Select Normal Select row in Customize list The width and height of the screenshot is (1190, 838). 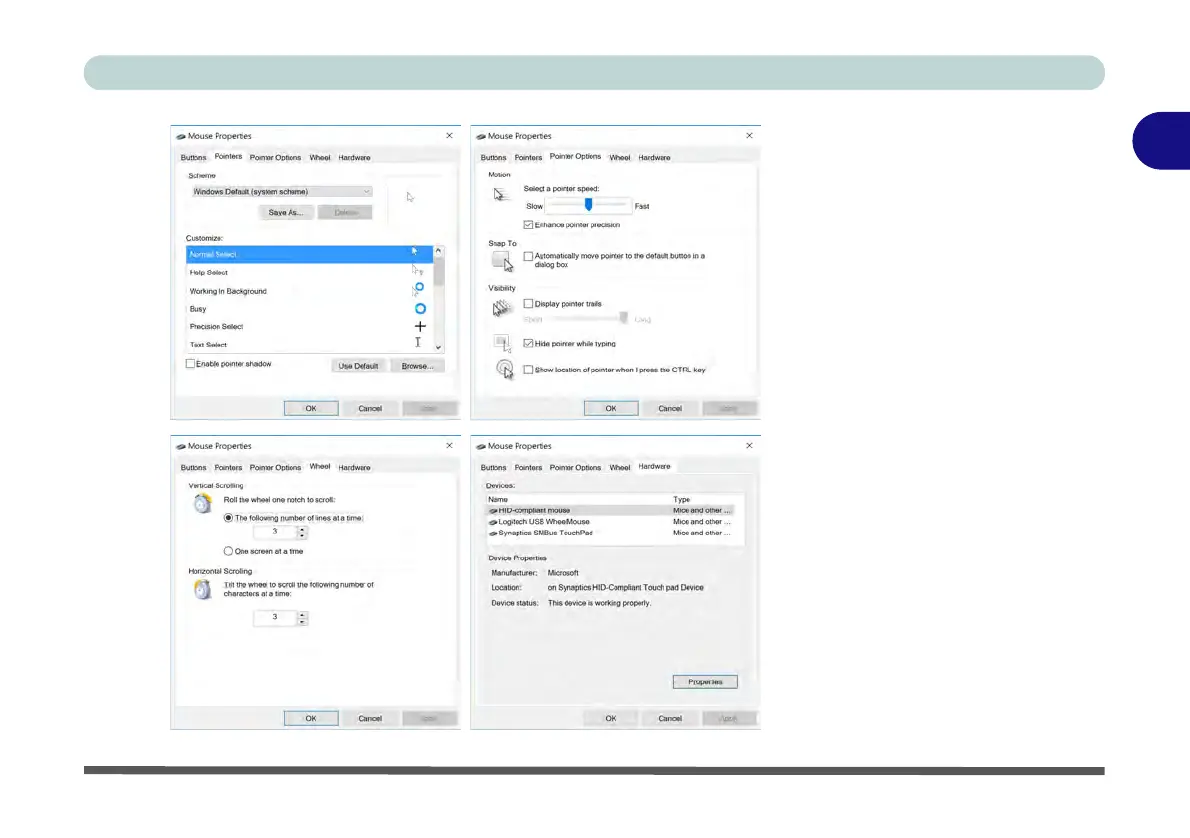(310, 254)
